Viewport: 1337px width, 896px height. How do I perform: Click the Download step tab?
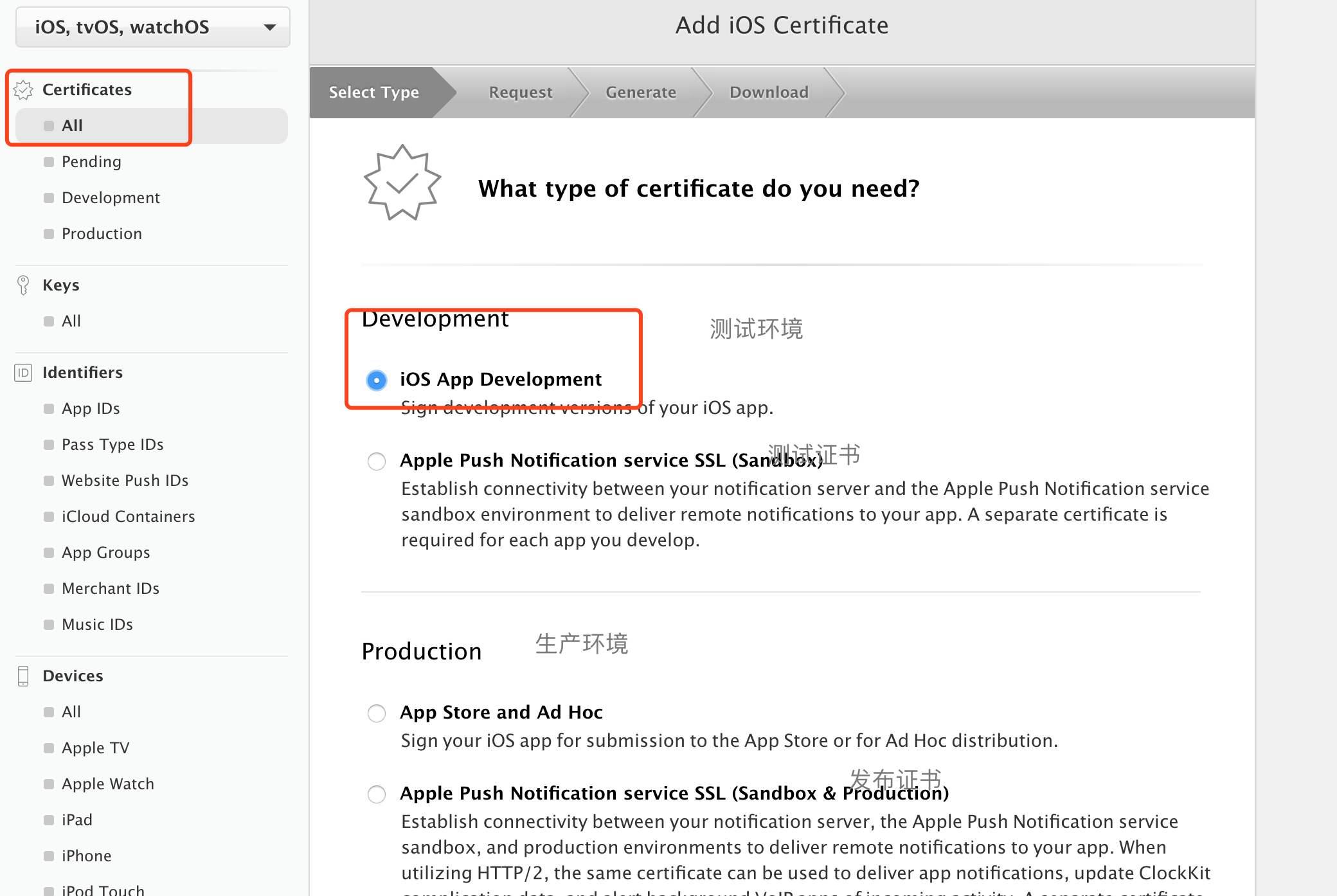click(769, 93)
